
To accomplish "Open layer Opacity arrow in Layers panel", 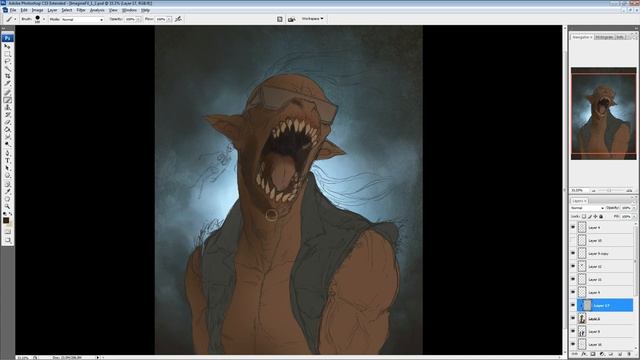I will [634, 208].
